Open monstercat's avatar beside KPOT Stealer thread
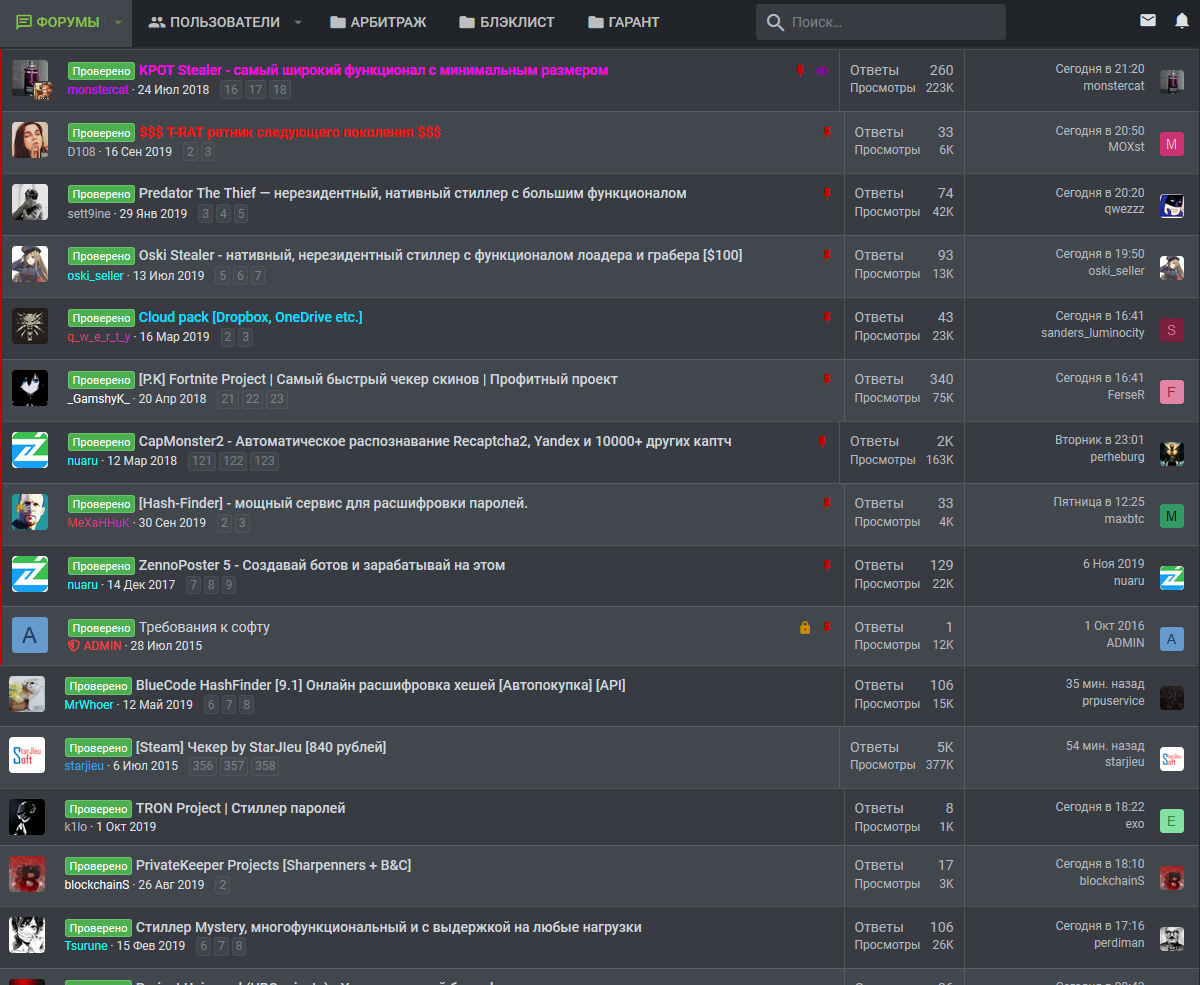The image size is (1200, 985). click(30, 78)
